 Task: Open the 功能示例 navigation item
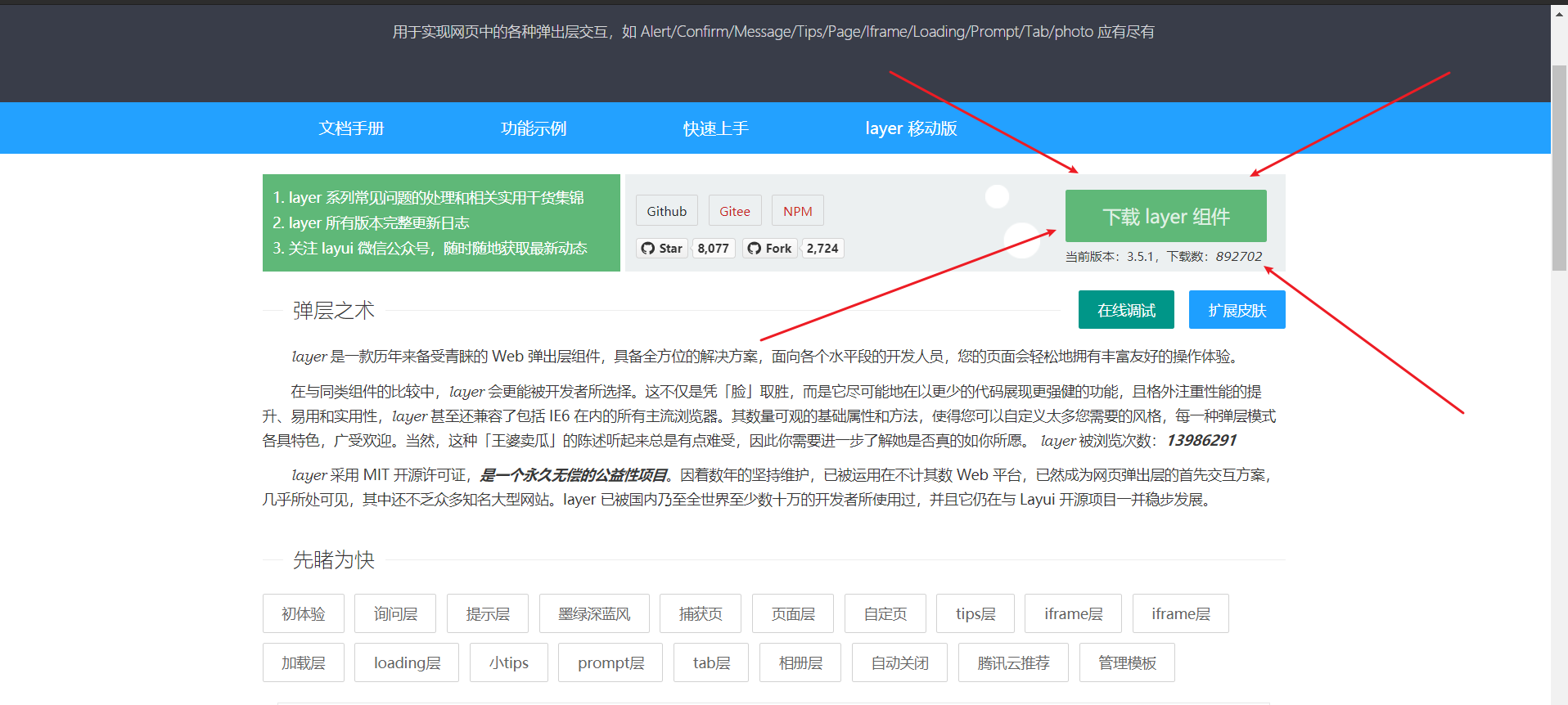pyautogui.click(x=534, y=128)
